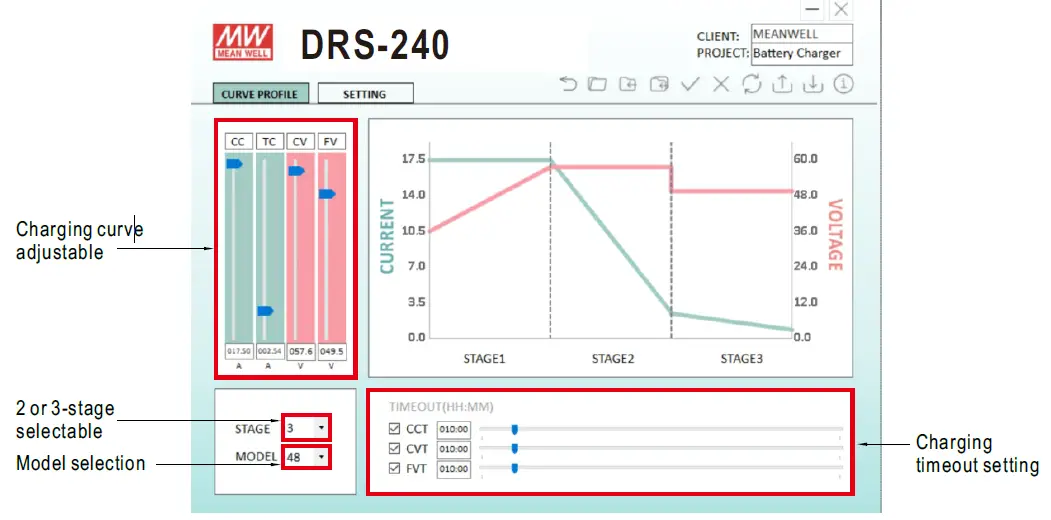Click the DRS-240 title text

pyautogui.click(x=375, y=46)
